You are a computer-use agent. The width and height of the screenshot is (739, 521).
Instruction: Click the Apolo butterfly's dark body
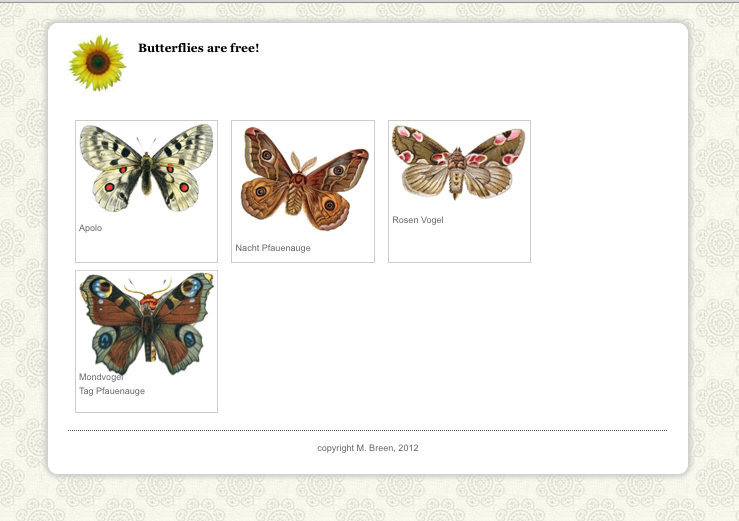point(147,172)
